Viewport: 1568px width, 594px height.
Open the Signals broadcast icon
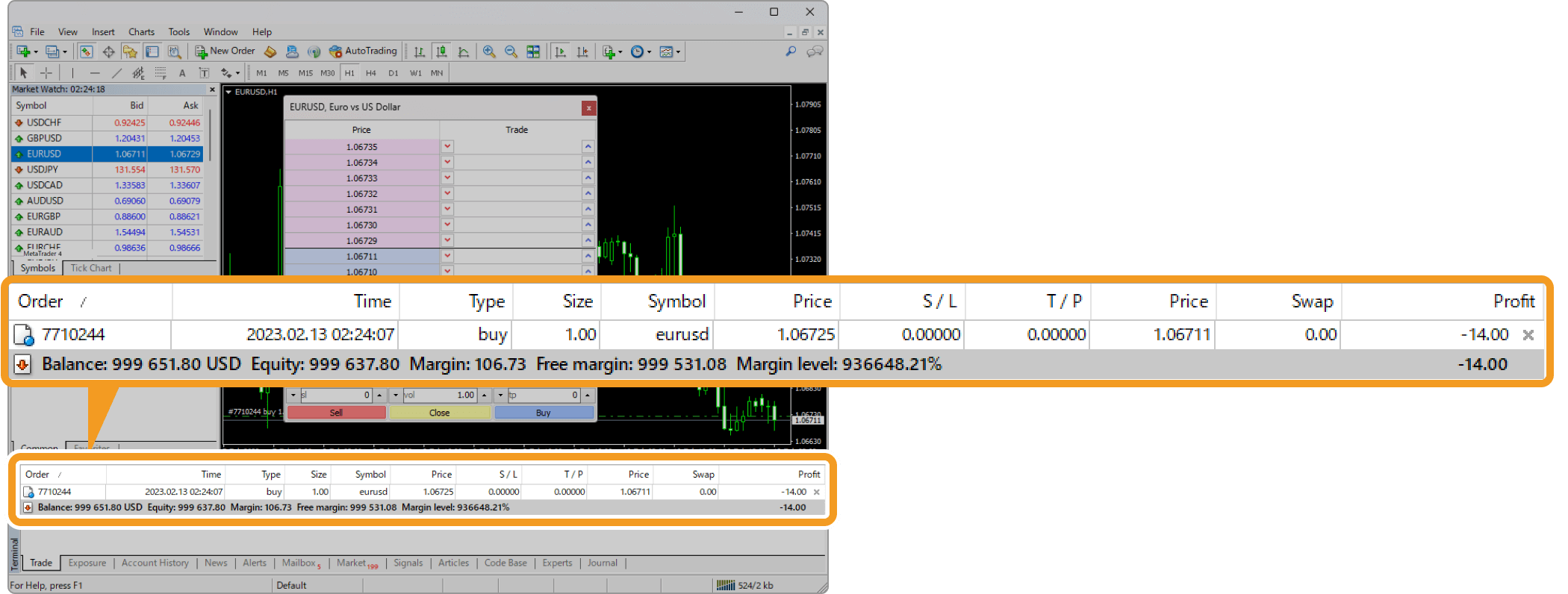(x=314, y=51)
